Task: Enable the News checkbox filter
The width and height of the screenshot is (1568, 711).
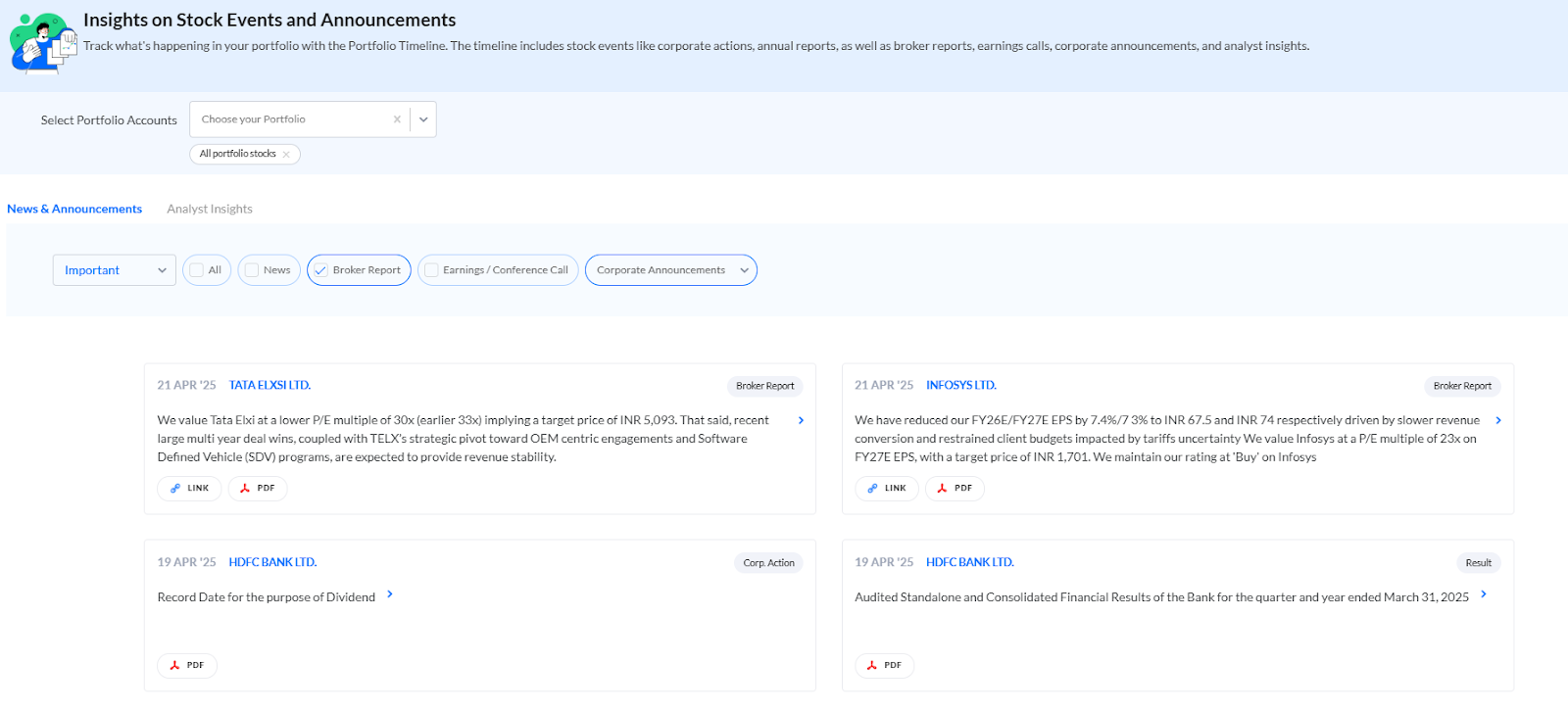Action: click(x=252, y=270)
